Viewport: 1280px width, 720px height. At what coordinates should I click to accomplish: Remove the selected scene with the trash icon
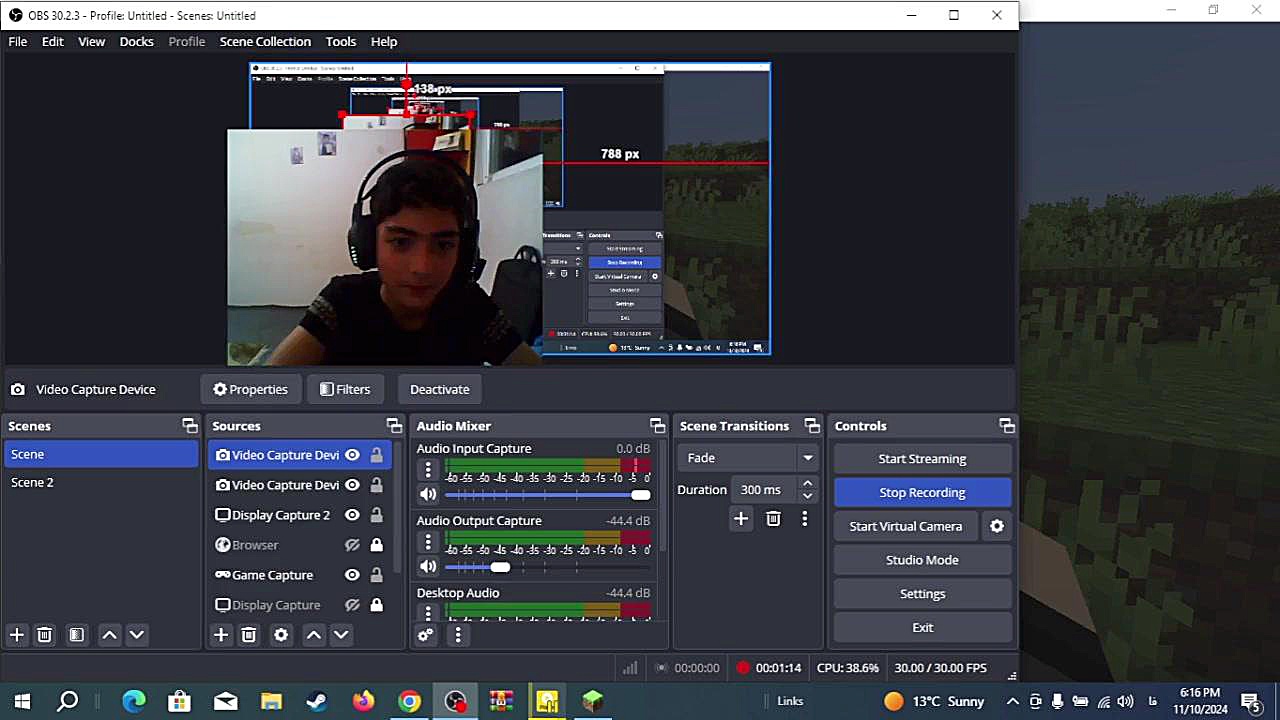point(44,635)
